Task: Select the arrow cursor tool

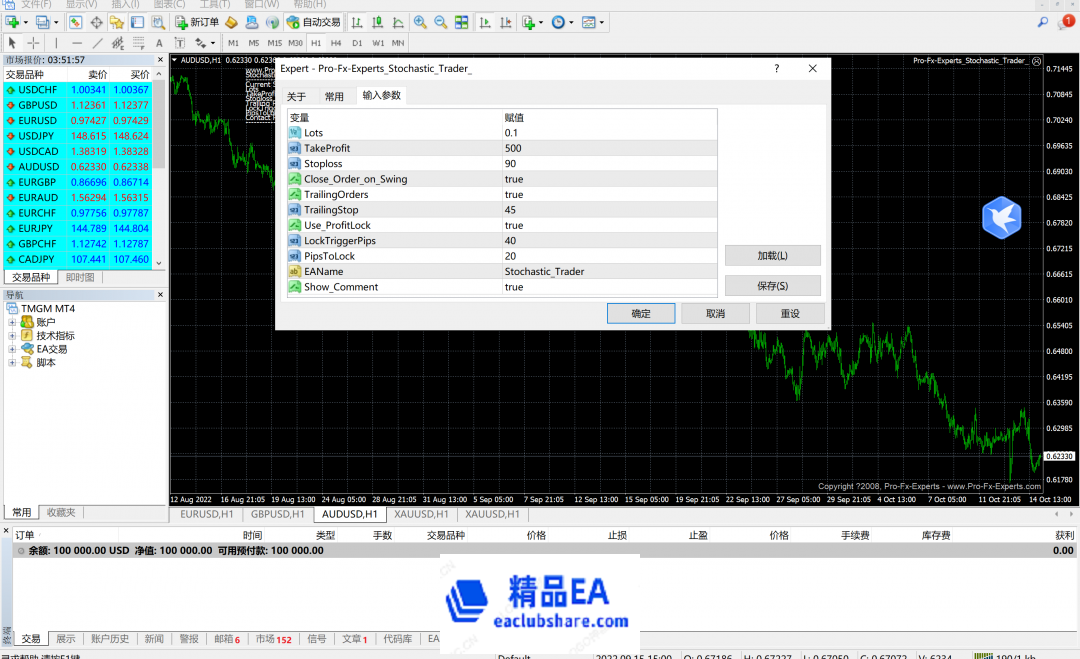Action: point(12,43)
